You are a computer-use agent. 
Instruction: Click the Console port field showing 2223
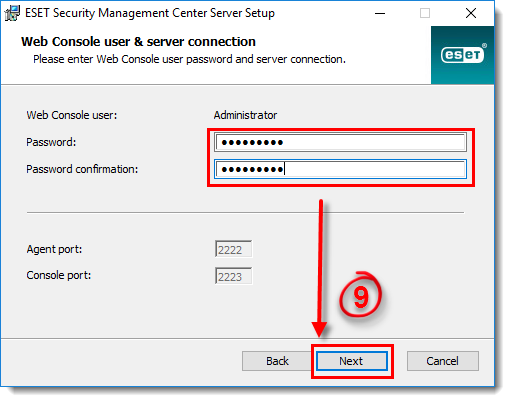[233, 276]
